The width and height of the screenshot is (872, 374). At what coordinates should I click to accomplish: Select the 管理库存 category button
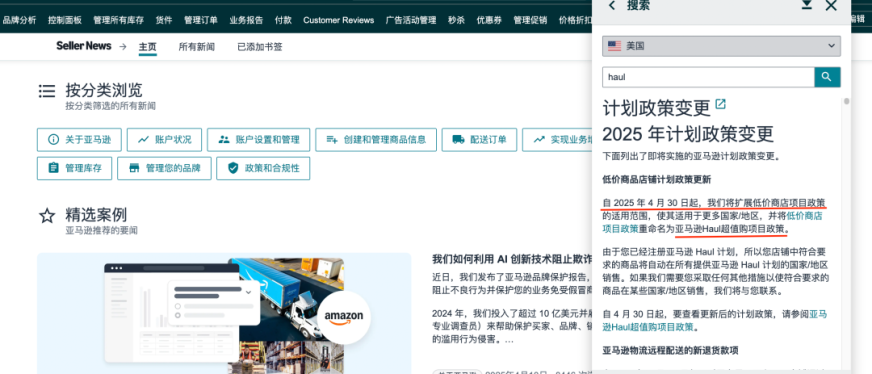click(75, 168)
